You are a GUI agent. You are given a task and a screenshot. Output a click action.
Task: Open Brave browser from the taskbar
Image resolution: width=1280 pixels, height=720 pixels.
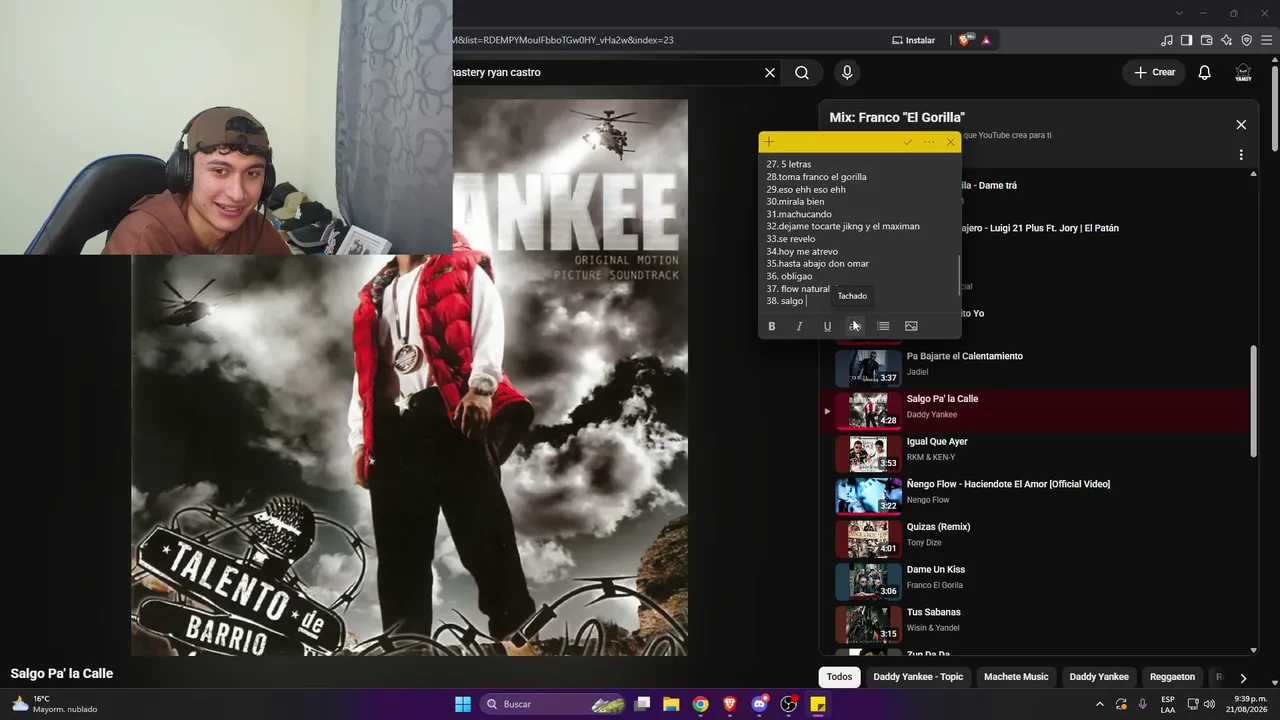pos(730,704)
